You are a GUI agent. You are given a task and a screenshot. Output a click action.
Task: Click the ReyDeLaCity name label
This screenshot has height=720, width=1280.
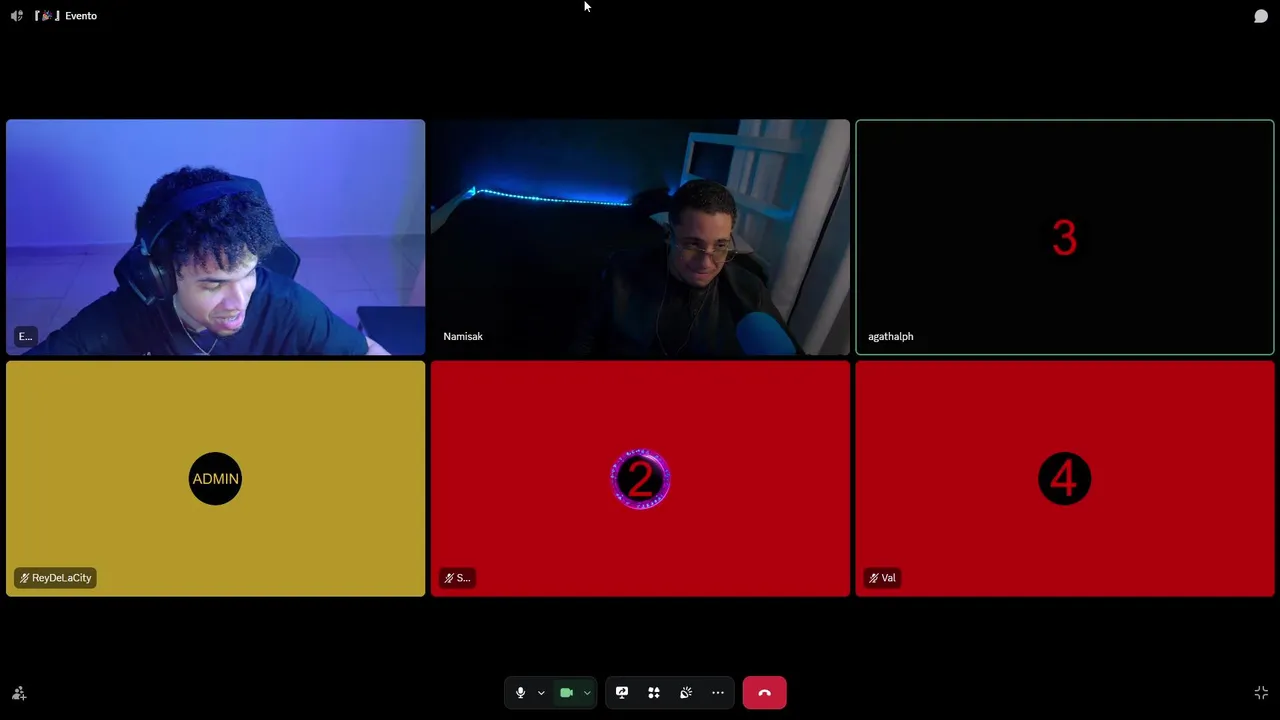[55, 578]
